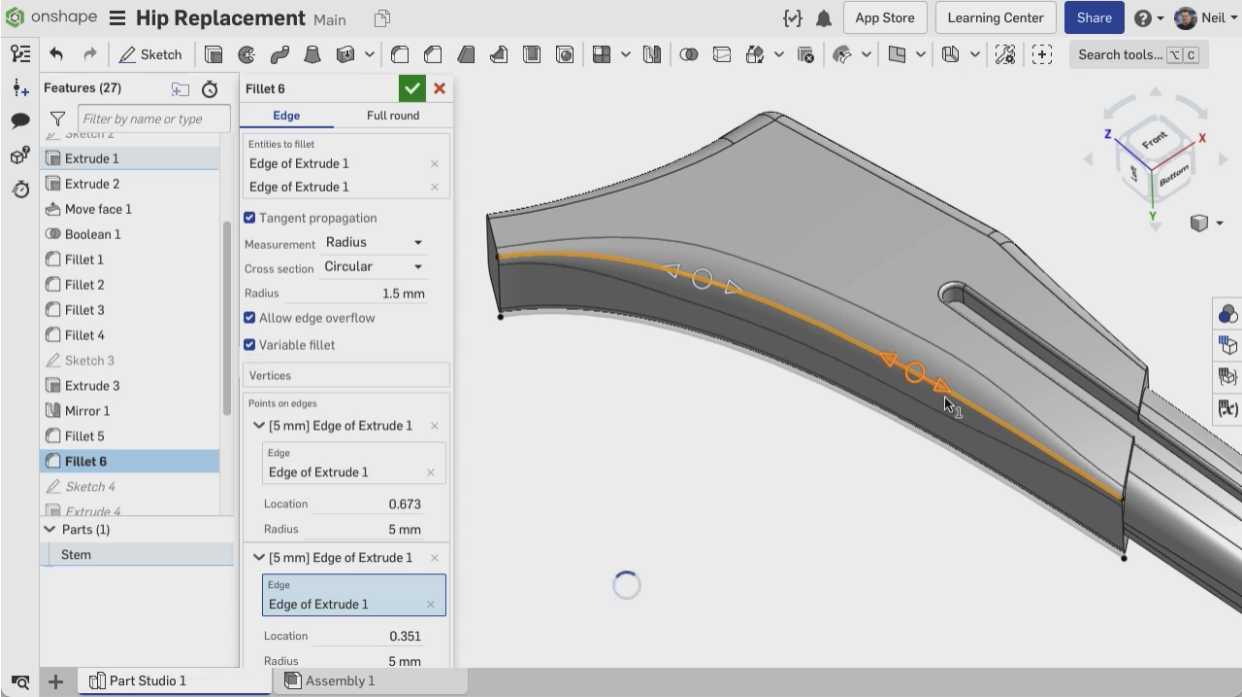Image resolution: width=1242 pixels, height=697 pixels.
Task: Open the filter funnel icon in feature list
Action: (x=58, y=119)
